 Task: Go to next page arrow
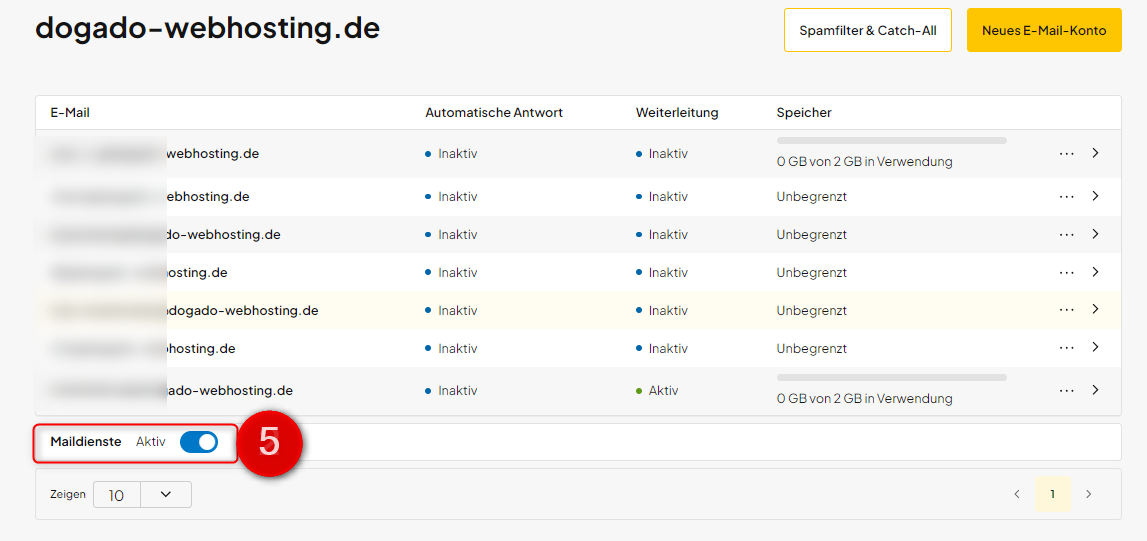(x=1088, y=494)
